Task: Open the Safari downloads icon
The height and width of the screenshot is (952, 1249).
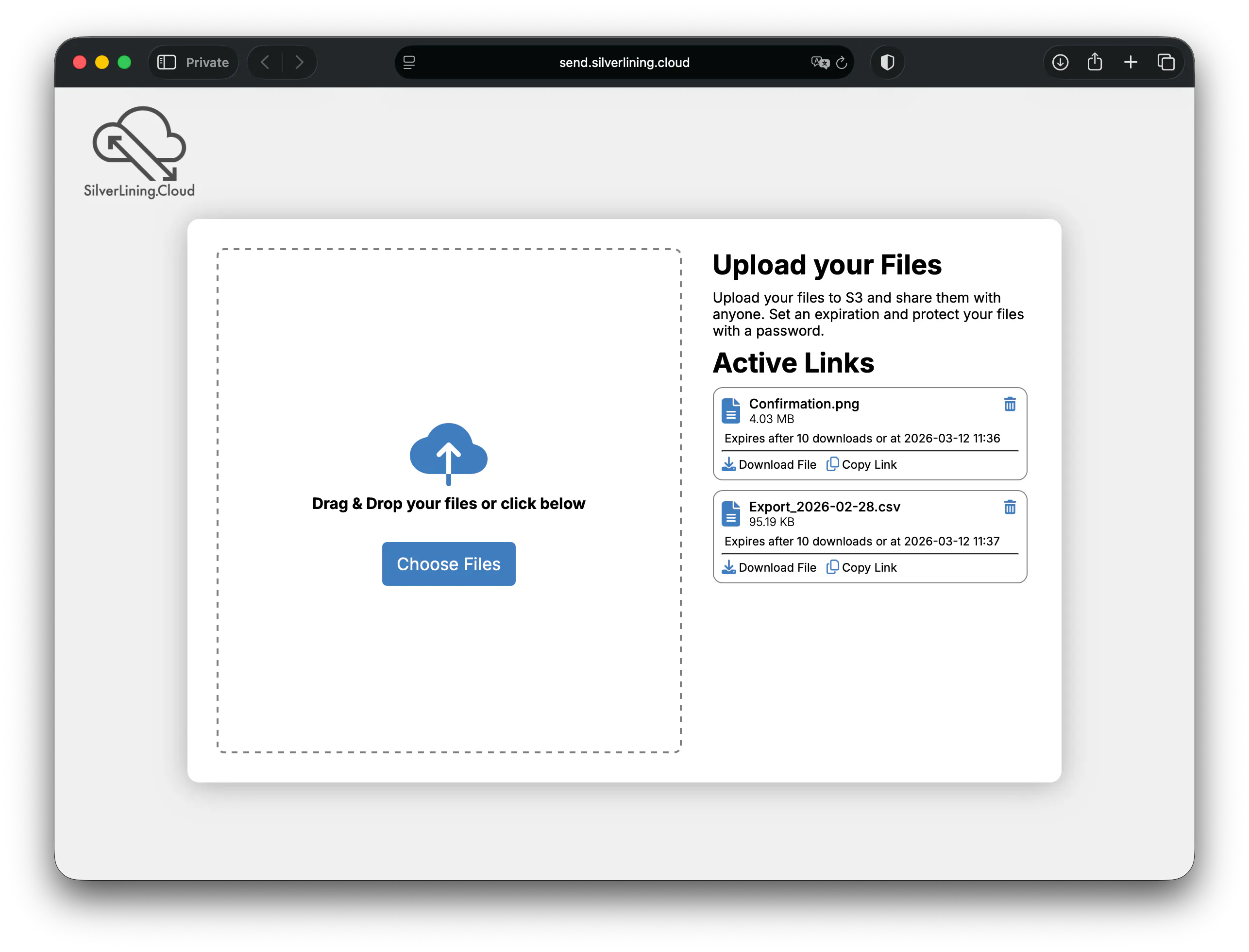Action: click(1060, 62)
